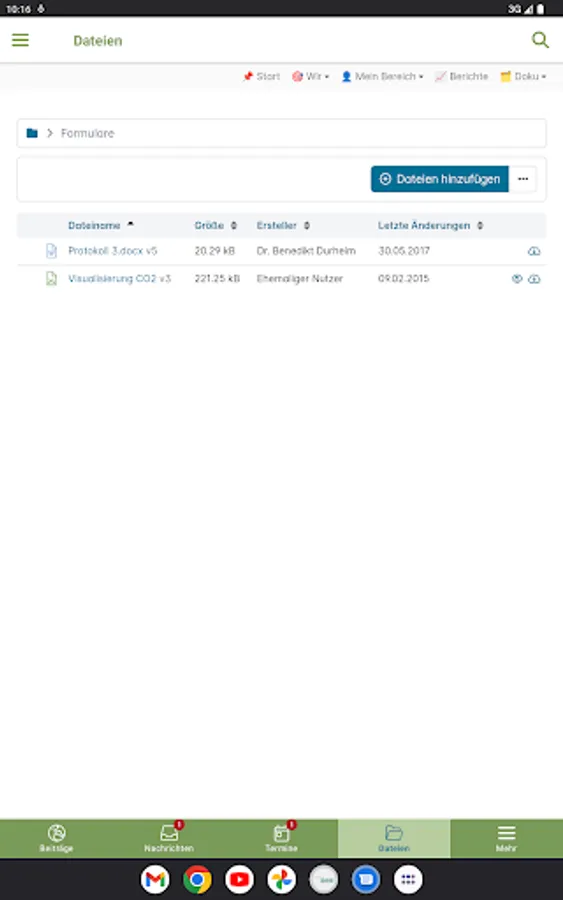Switch to the Termine tab
The width and height of the screenshot is (563, 900).
click(x=281, y=839)
